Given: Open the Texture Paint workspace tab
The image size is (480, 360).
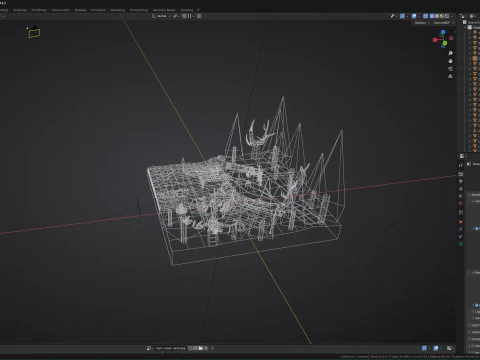Looking at the screenshot, I should [61, 10].
